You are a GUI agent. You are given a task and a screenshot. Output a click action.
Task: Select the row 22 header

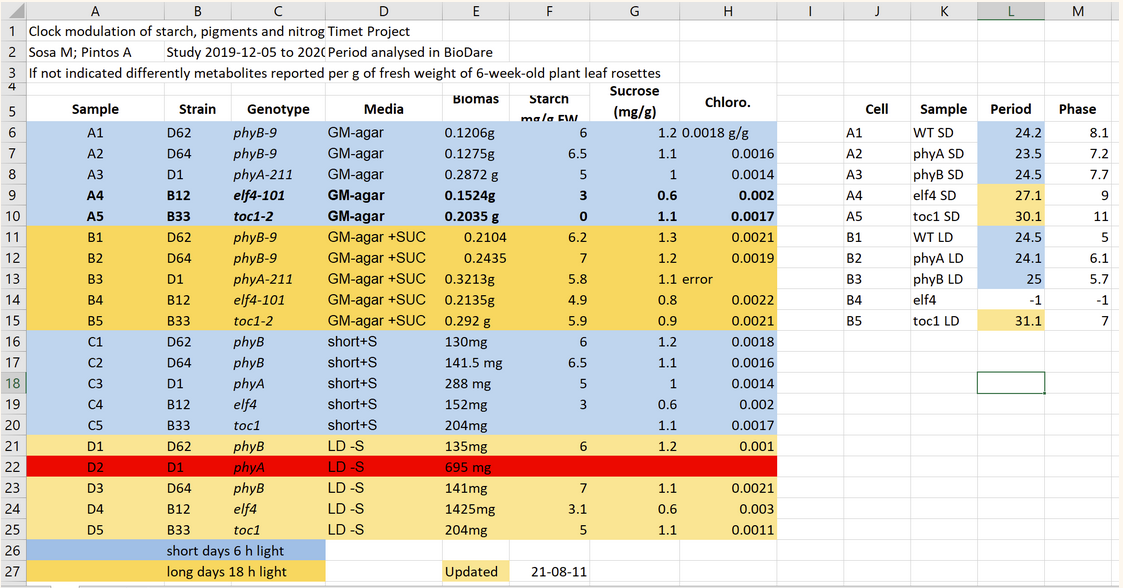click(x=13, y=467)
